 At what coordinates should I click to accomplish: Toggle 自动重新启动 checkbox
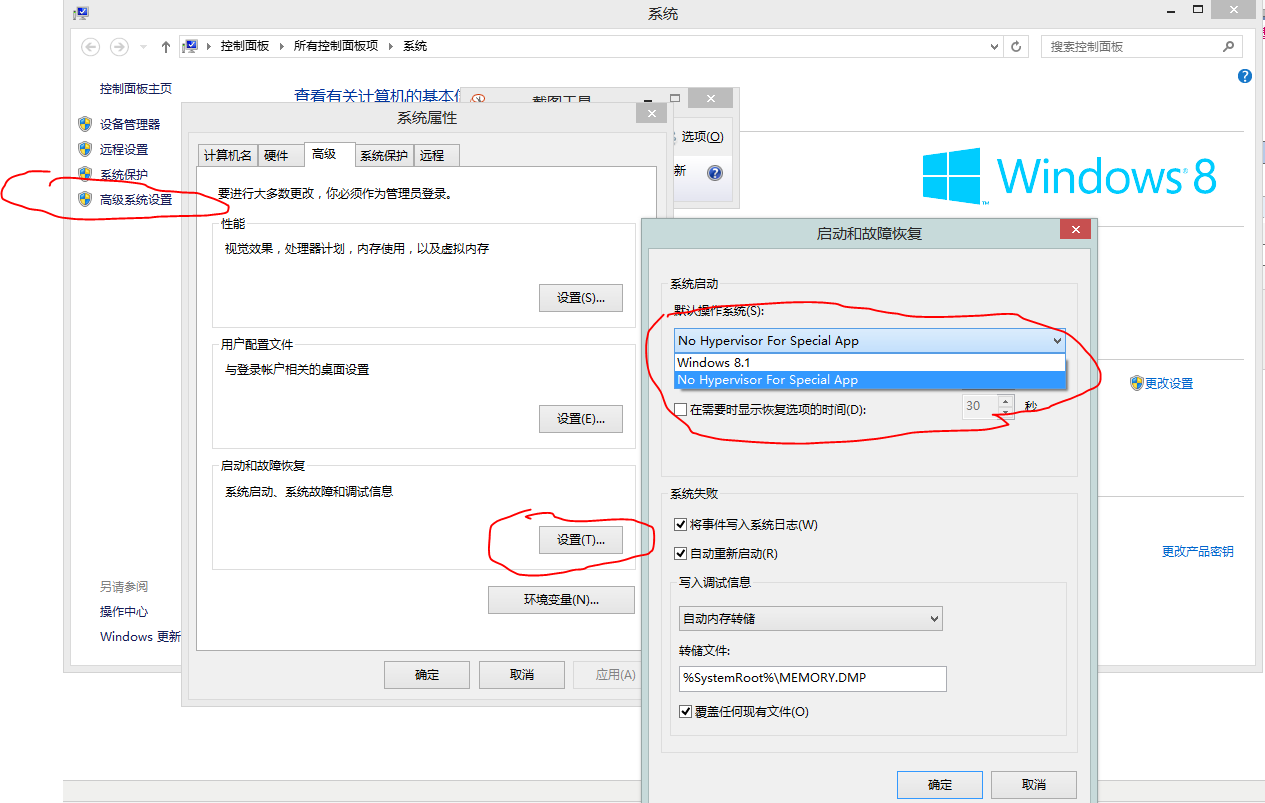pos(681,553)
